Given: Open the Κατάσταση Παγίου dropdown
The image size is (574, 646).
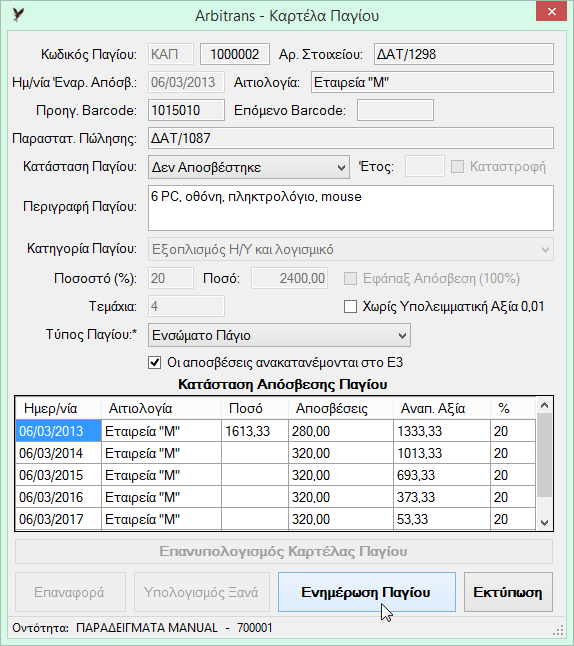Looking at the screenshot, I should point(249,167).
